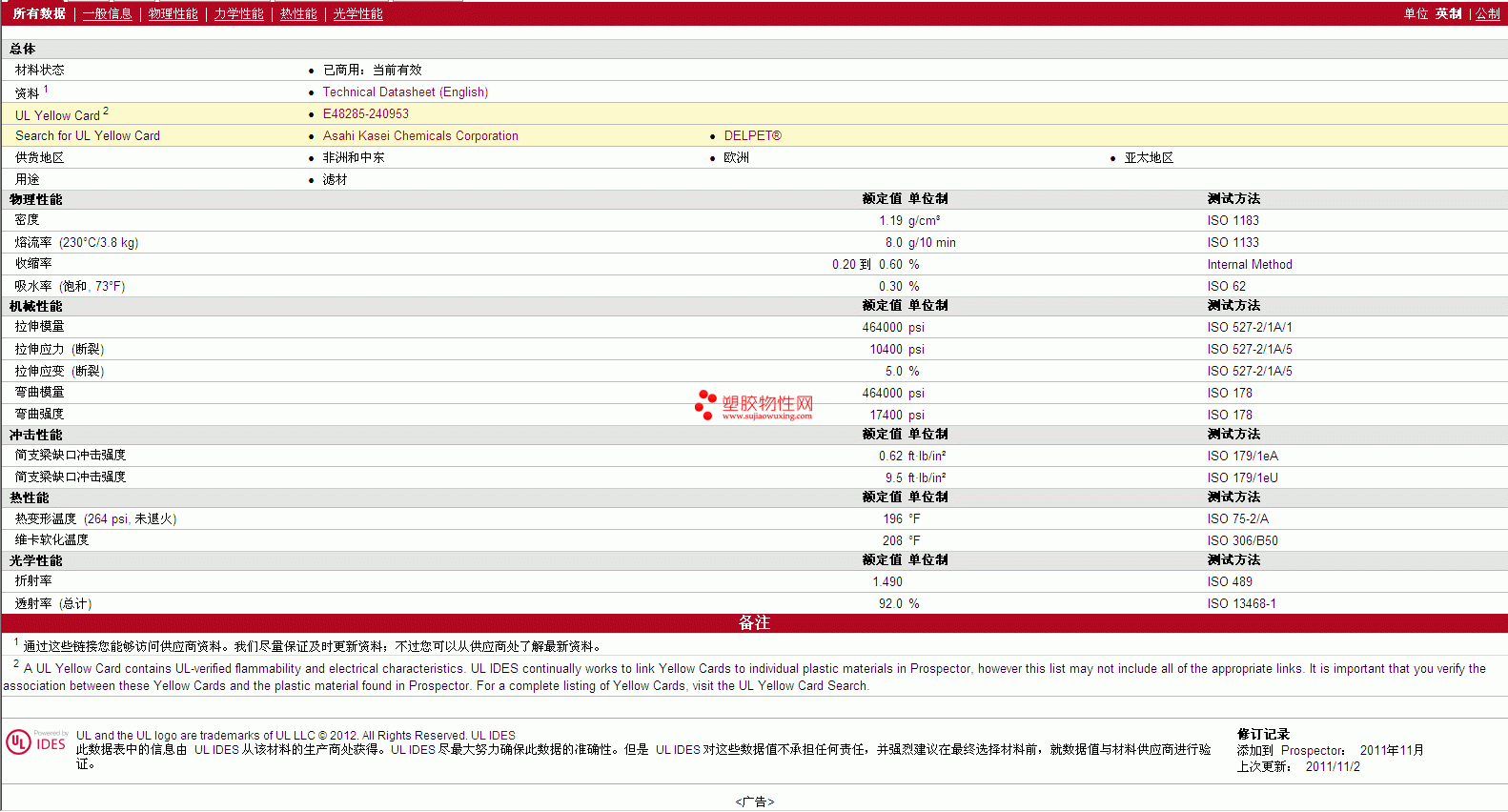Click test method ISO 62

(1227, 286)
